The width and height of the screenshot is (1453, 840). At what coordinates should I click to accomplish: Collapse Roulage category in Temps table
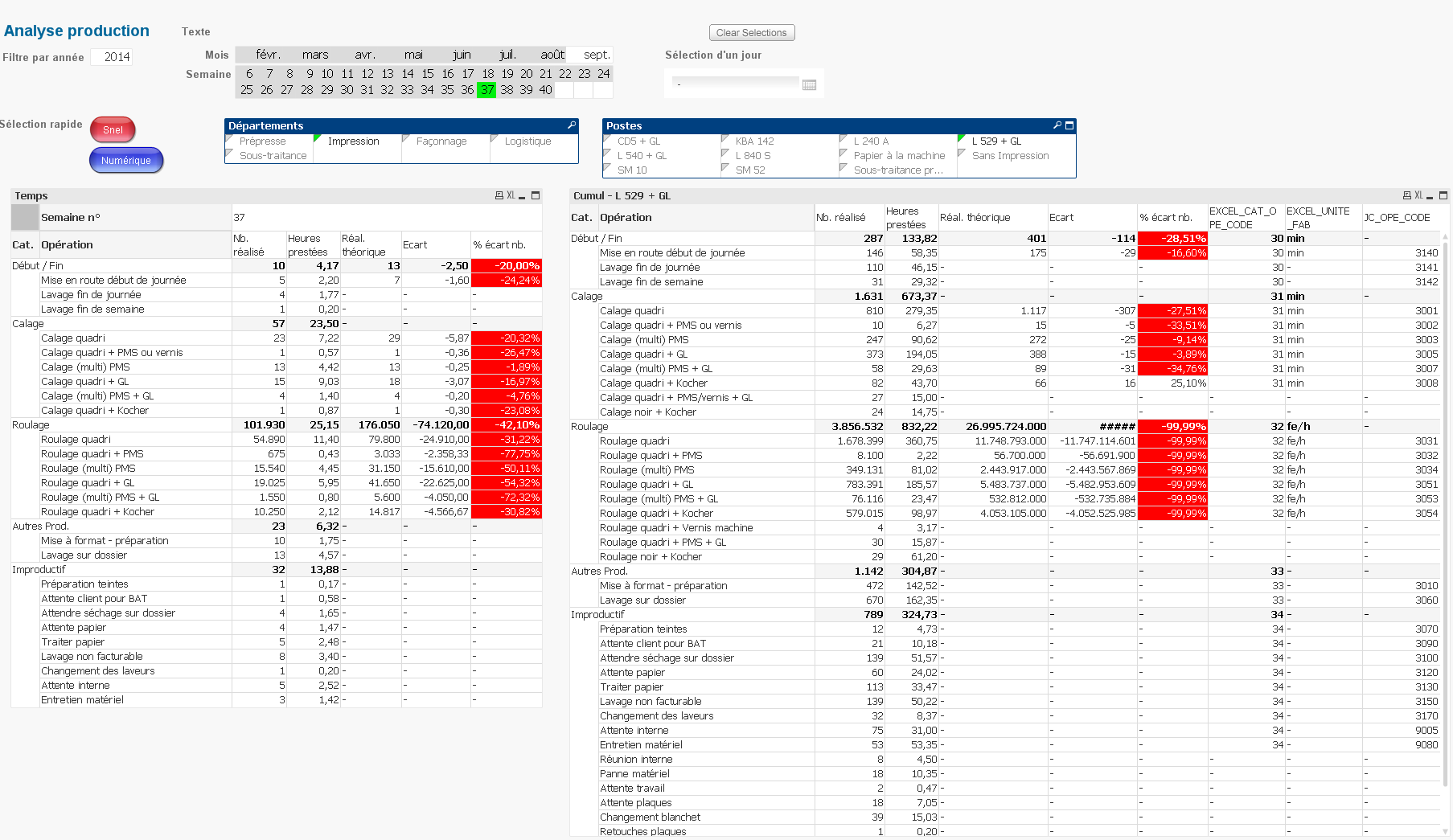[31, 425]
